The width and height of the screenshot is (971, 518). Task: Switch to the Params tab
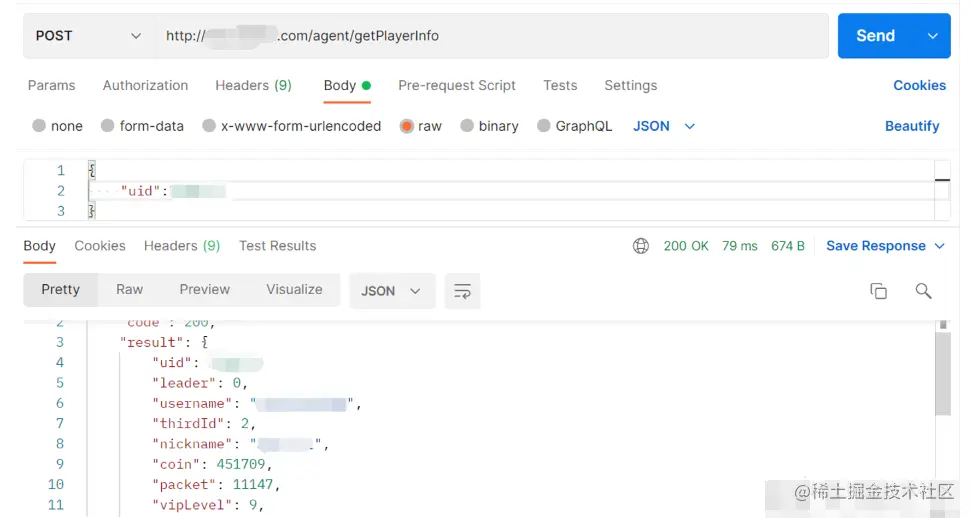click(x=51, y=86)
